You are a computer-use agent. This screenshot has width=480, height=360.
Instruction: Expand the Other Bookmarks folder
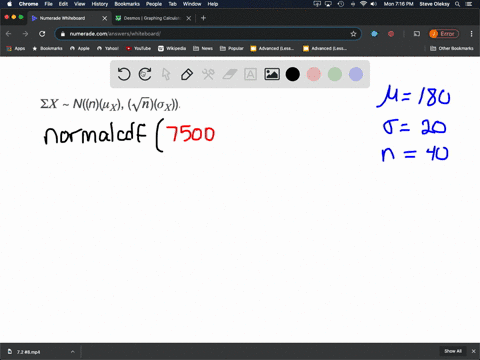[452, 48]
